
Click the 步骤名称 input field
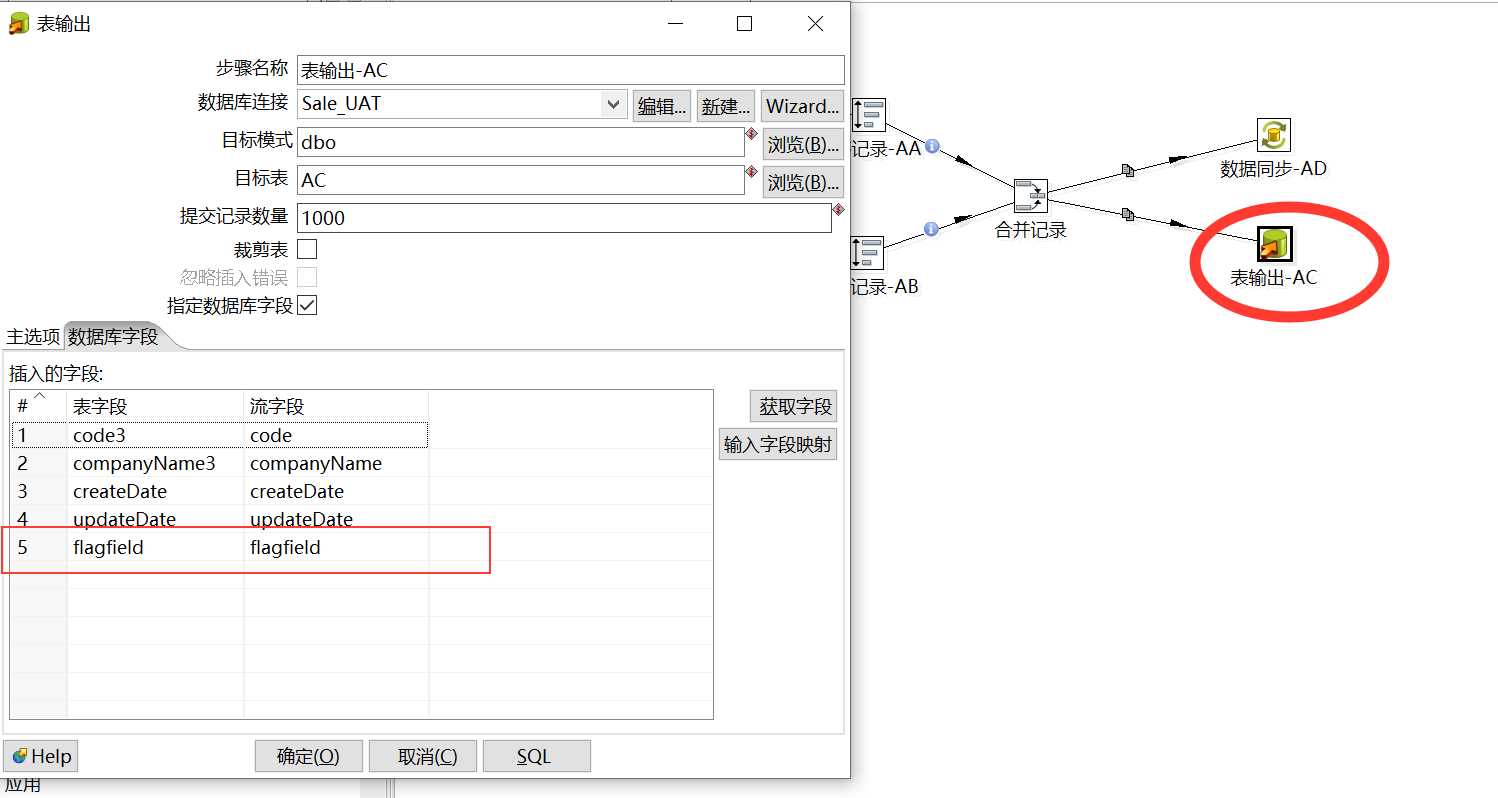(570, 70)
